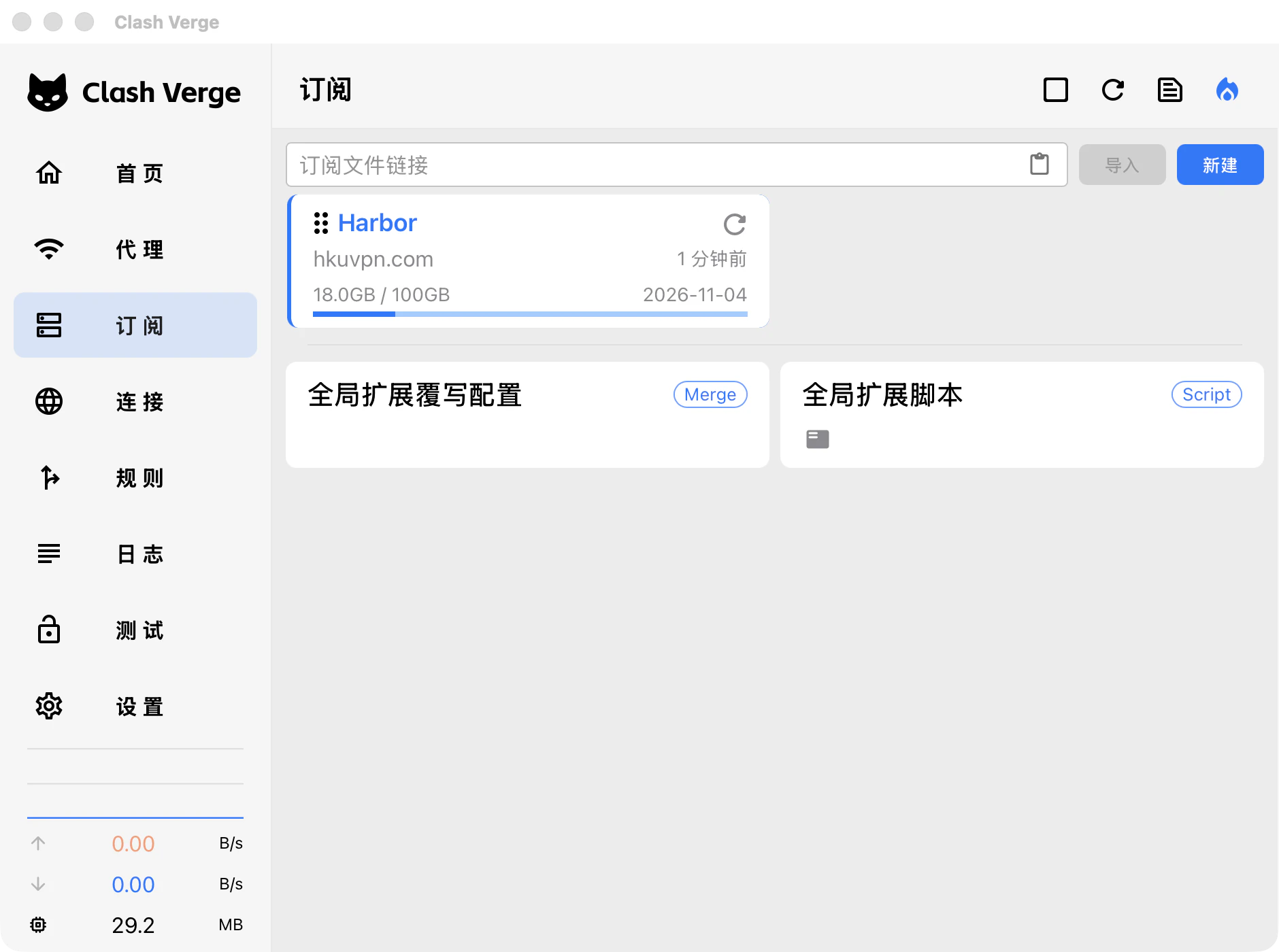Click the log lines icon

[49, 554]
